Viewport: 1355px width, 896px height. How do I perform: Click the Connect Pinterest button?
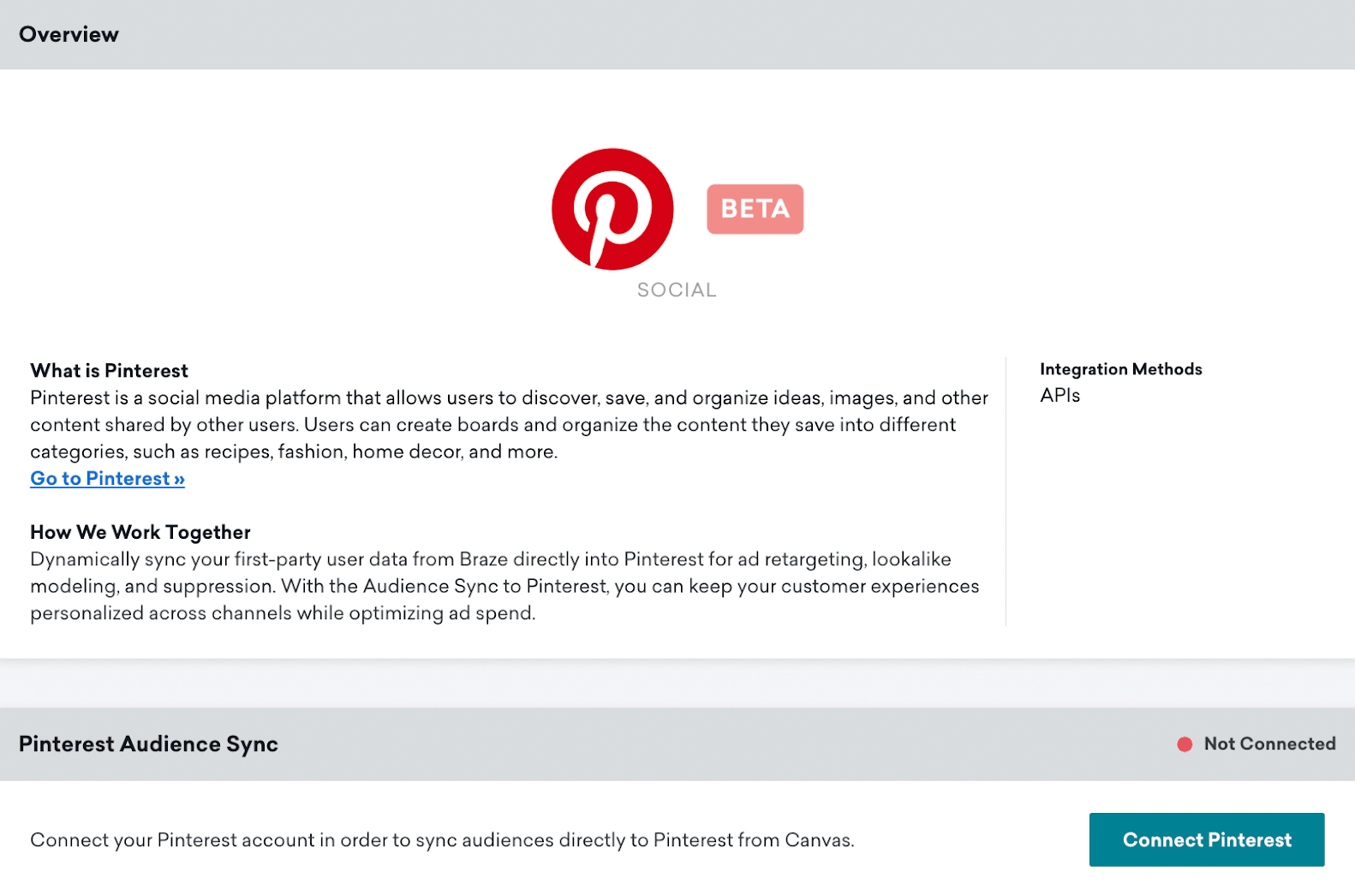pyautogui.click(x=1206, y=839)
